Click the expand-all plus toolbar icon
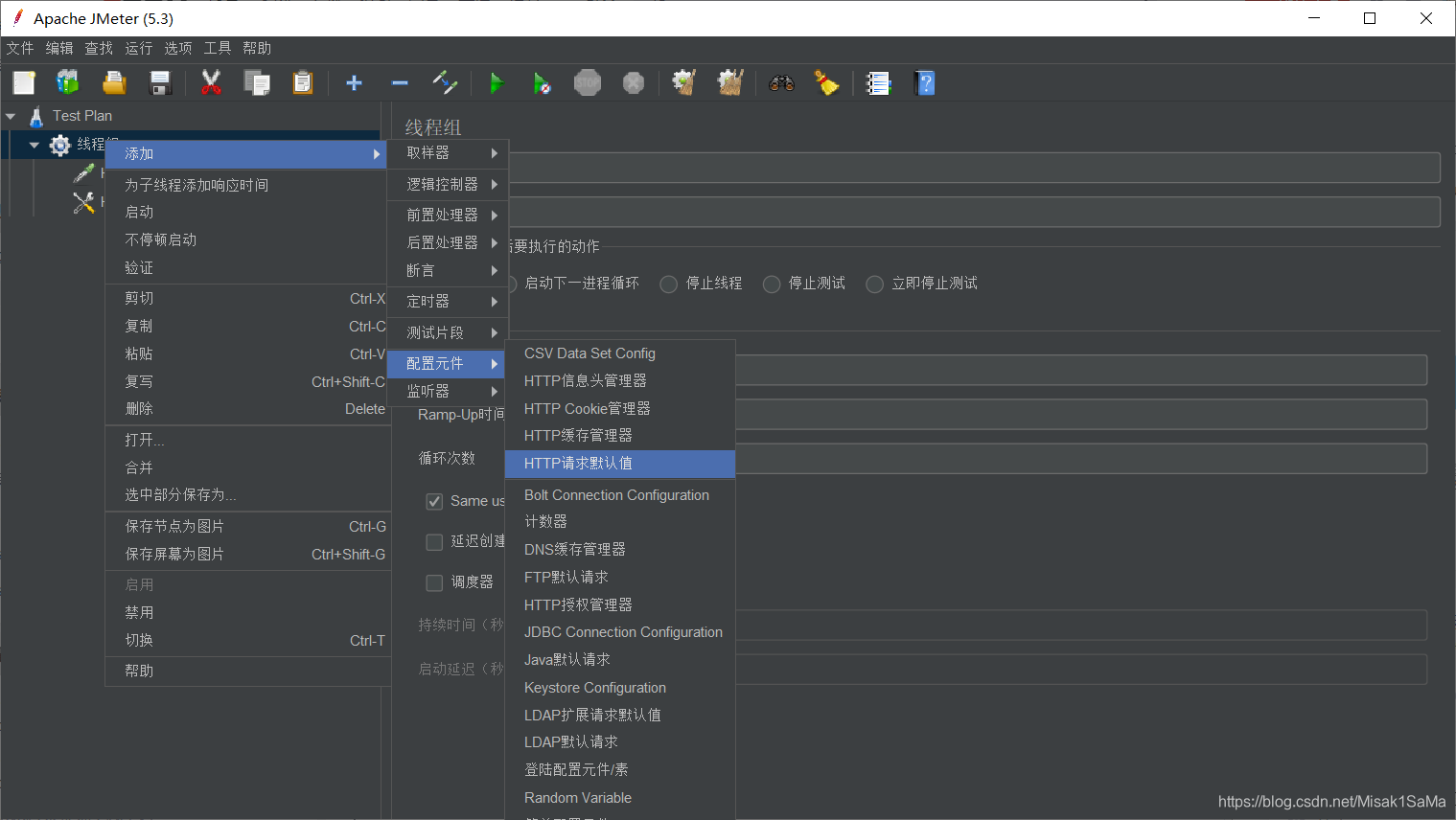Screen dimensions: 1456x820 click(x=354, y=82)
